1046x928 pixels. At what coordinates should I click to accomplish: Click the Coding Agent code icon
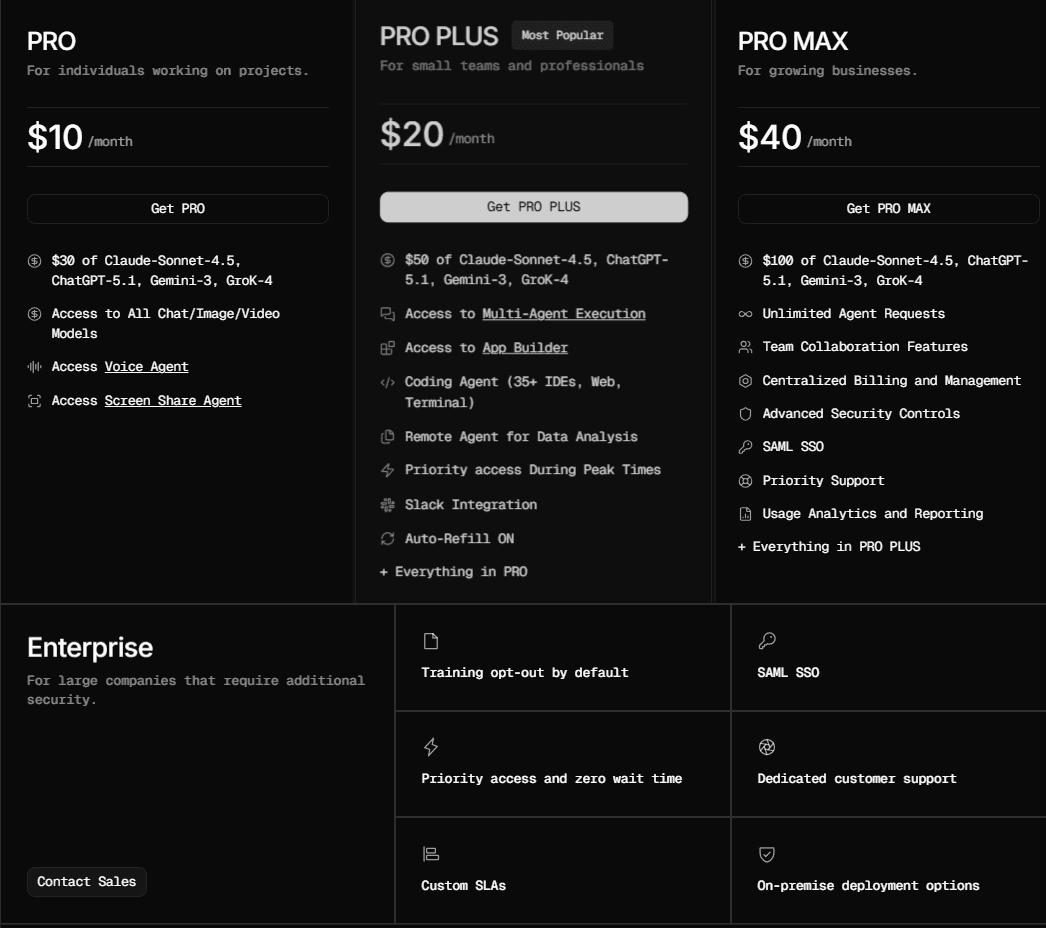coord(387,382)
